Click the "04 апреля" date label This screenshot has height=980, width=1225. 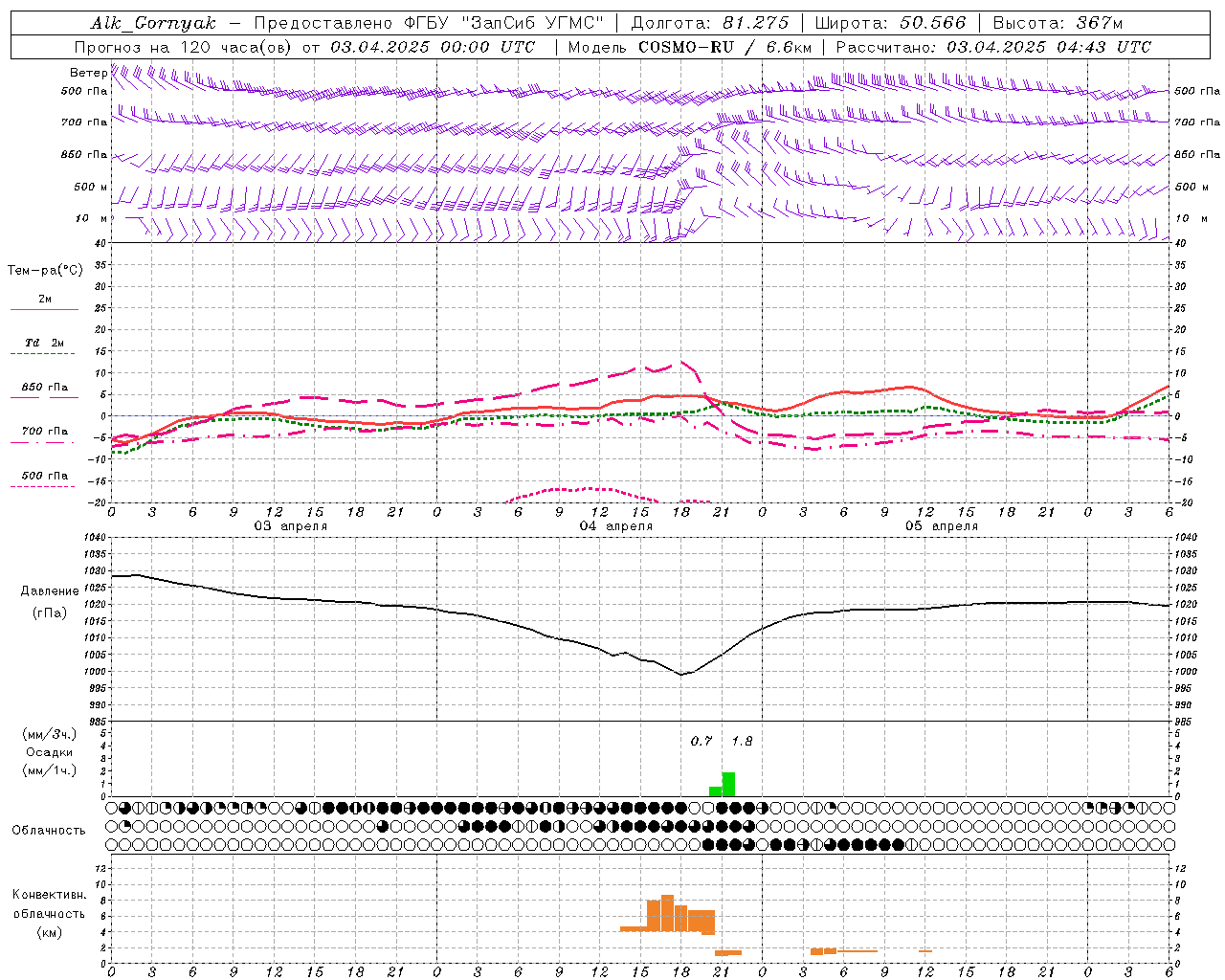coord(616,525)
